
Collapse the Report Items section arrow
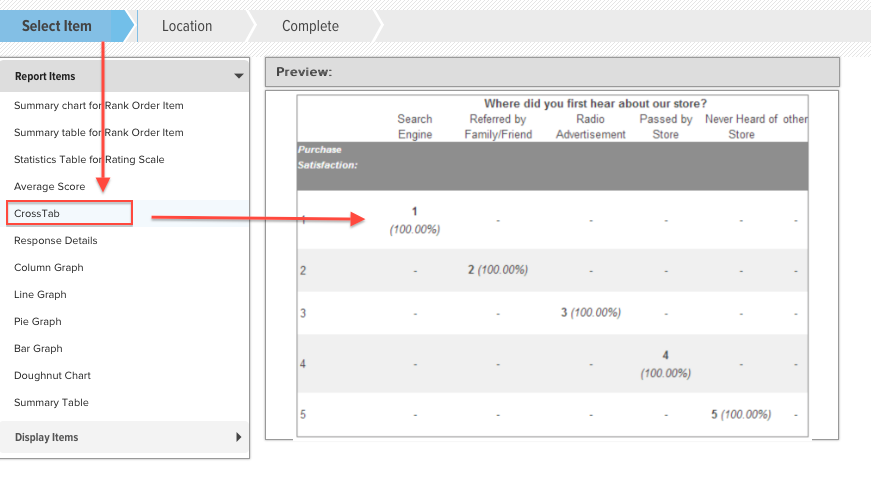tap(239, 76)
